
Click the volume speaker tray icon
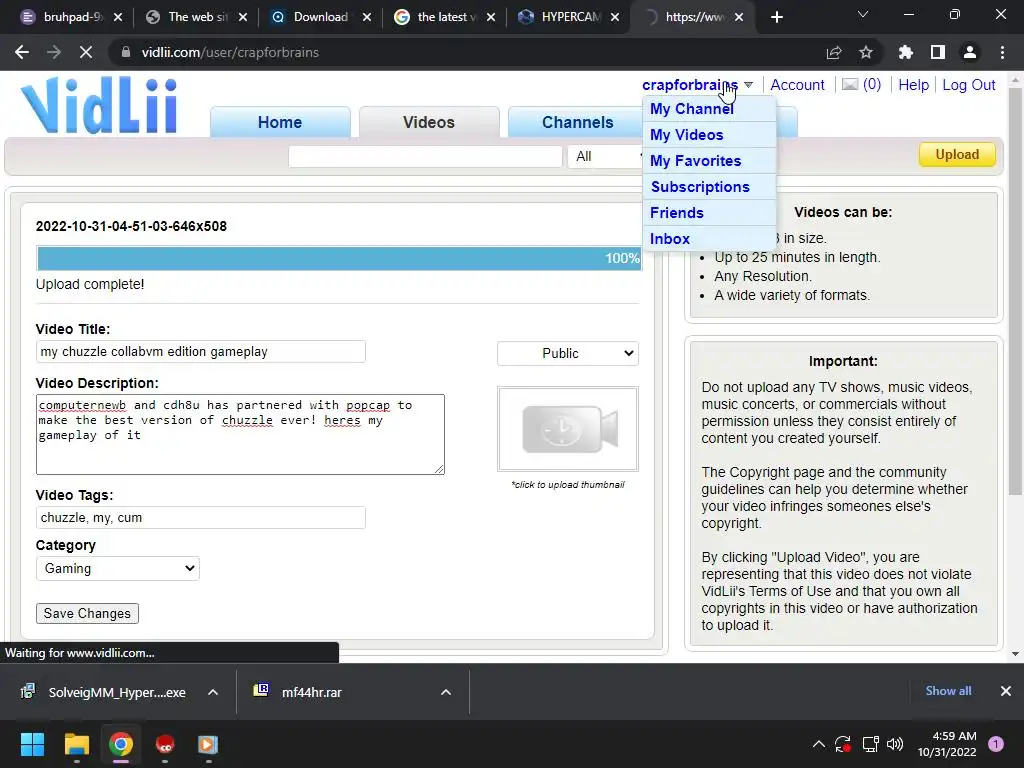pyautogui.click(x=895, y=744)
